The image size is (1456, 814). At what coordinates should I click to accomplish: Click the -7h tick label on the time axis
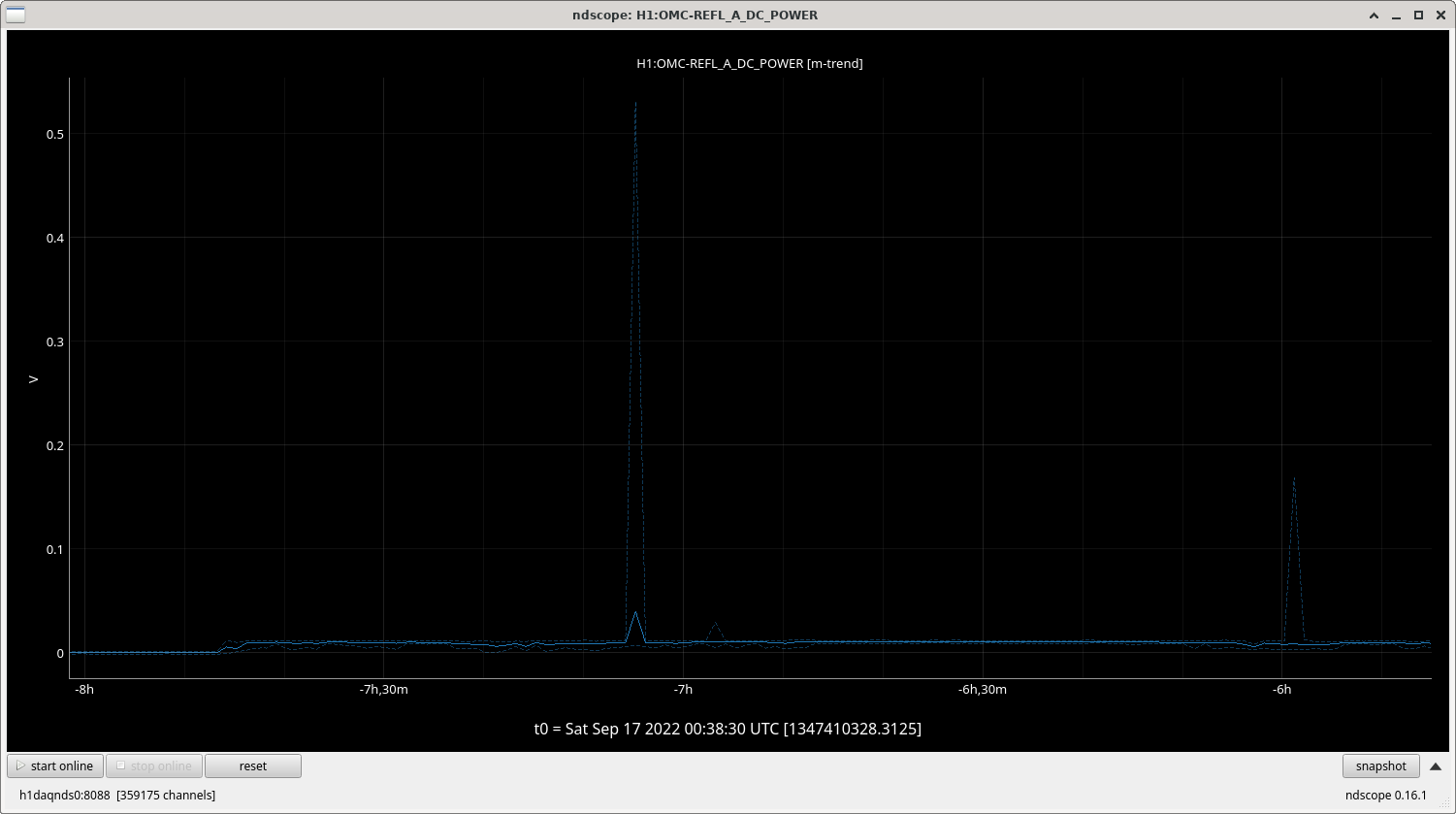[x=683, y=690]
